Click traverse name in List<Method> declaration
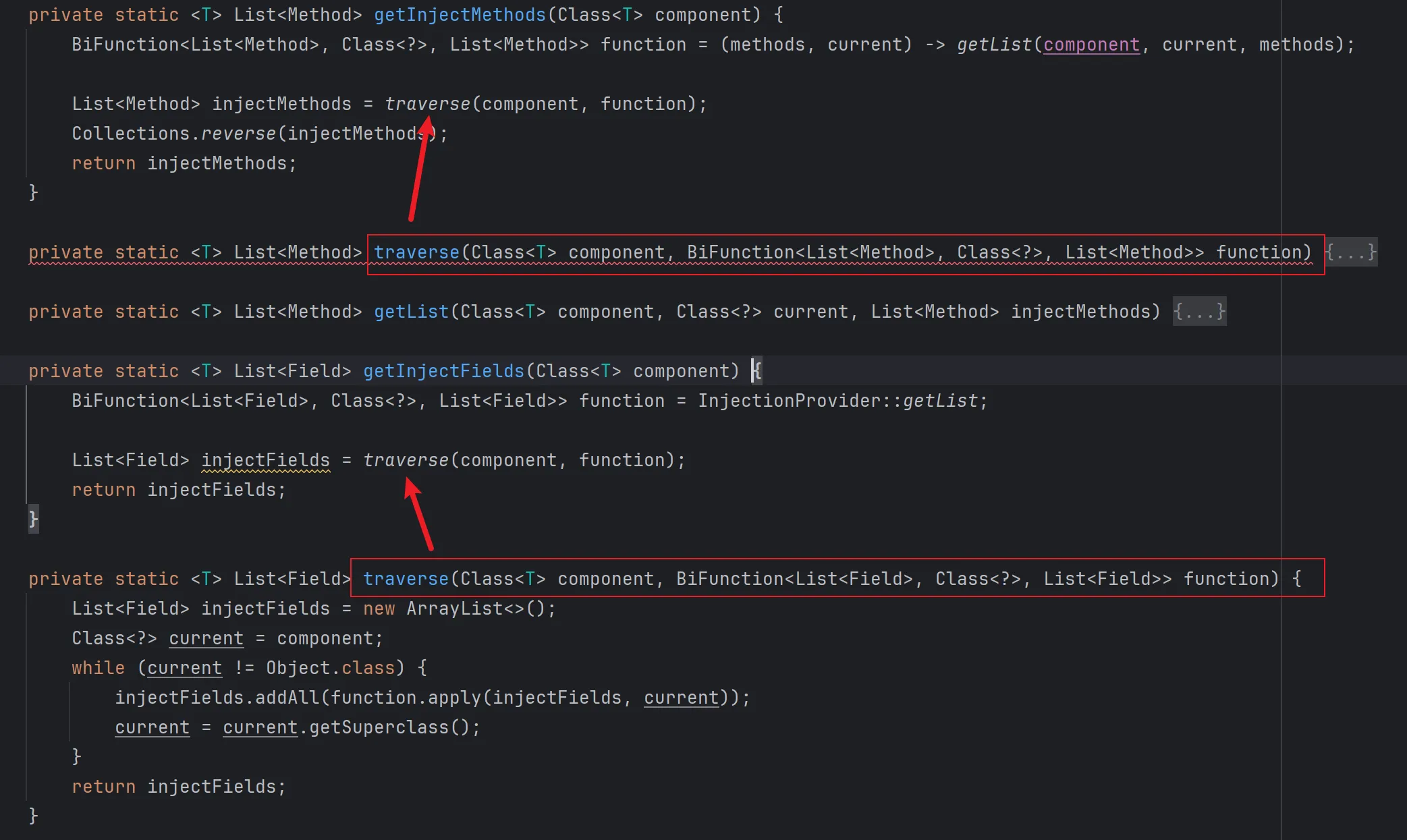Viewport: 1407px width, 840px height. click(416, 252)
